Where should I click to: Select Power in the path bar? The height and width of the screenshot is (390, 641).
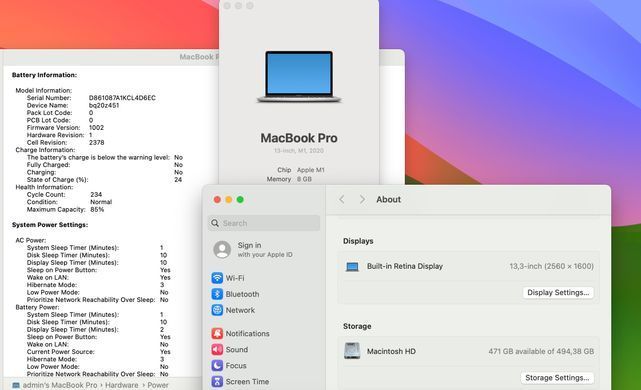pos(158,385)
